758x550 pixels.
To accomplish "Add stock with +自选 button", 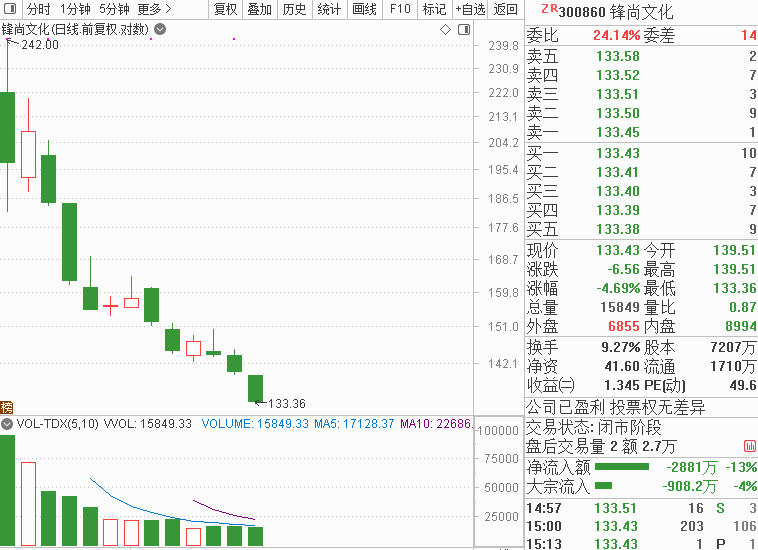I will tap(470, 9).
